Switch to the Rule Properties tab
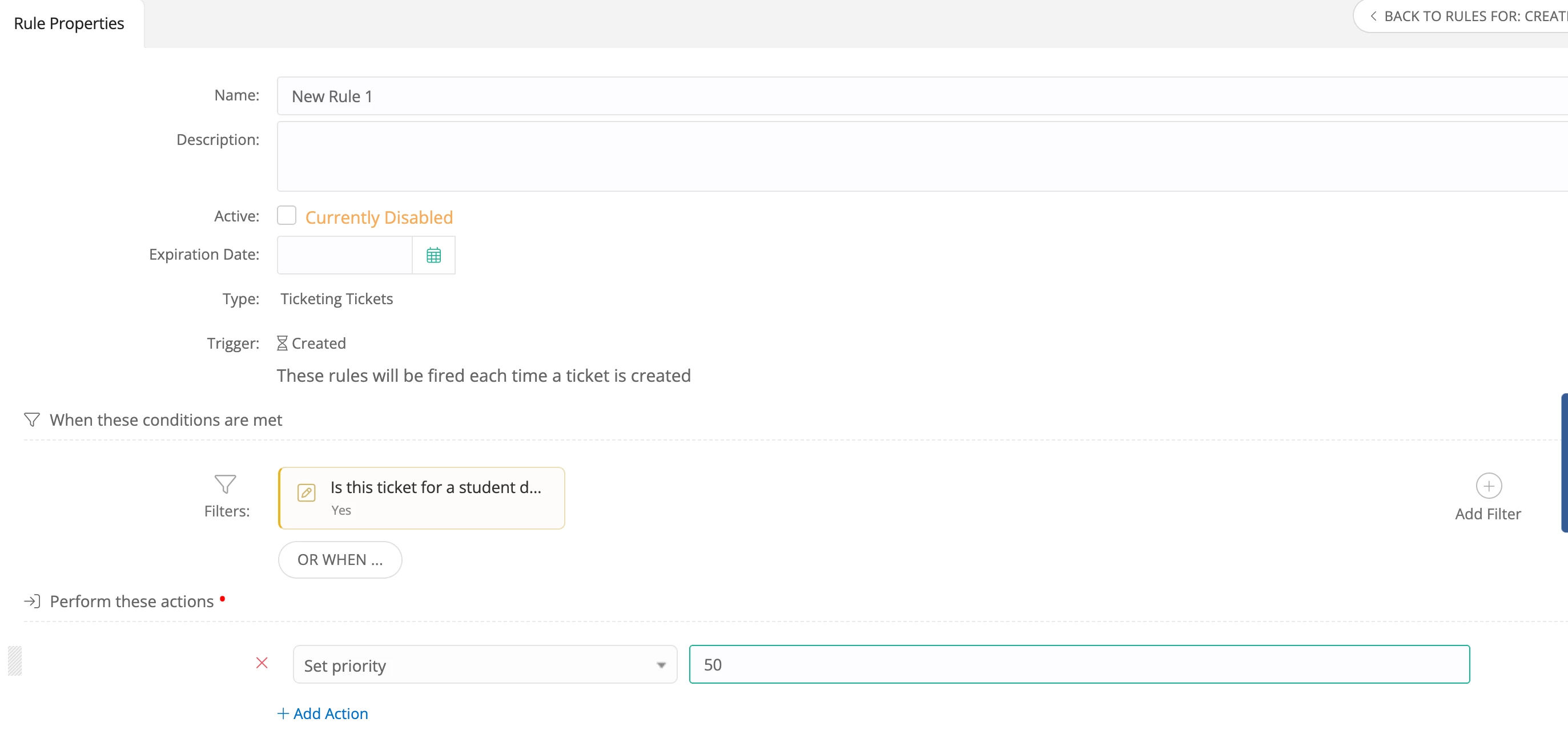This screenshot has width=1568, height=751. [x=69, y=24]
